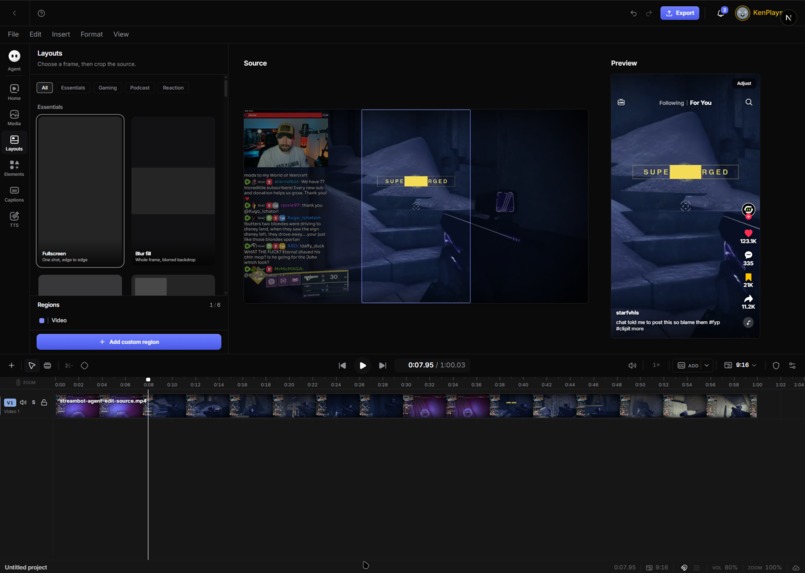Play the video
The width and height of the screenshot is (805, 573).
point(362,366)
